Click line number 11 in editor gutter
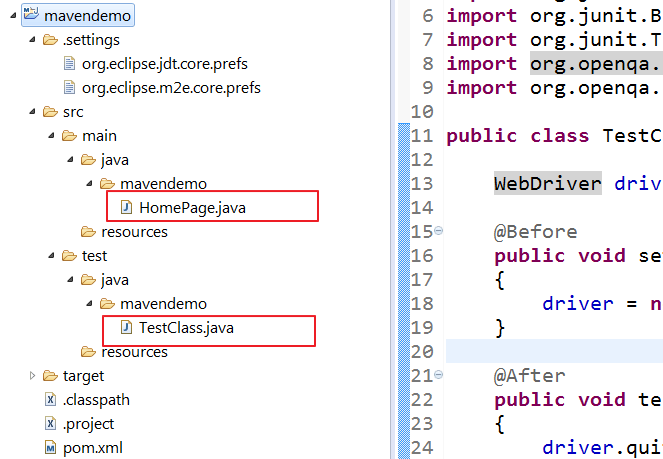The height and width of the screenshot is (459, 663). (422, 136)
